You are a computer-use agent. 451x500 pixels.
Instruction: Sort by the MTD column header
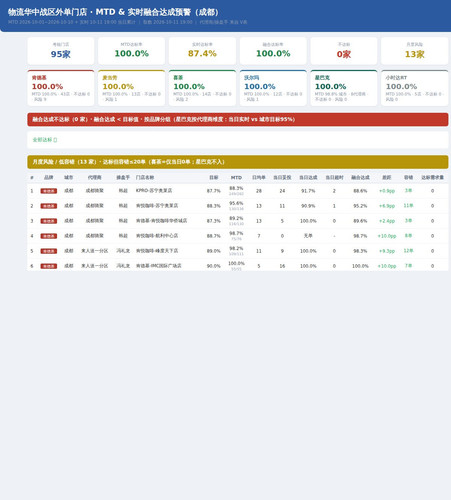pyautogui.click(x=236, y=177)
